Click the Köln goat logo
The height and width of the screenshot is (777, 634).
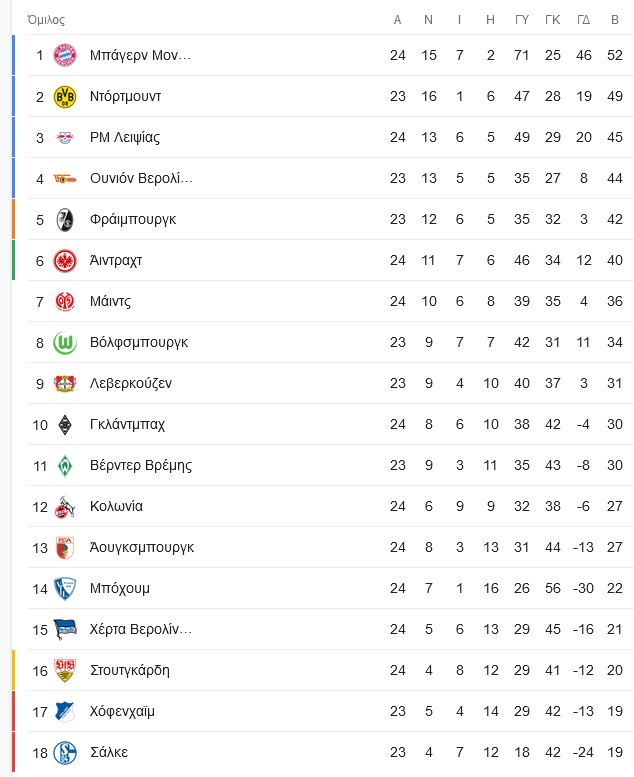[x=65, y=506]
